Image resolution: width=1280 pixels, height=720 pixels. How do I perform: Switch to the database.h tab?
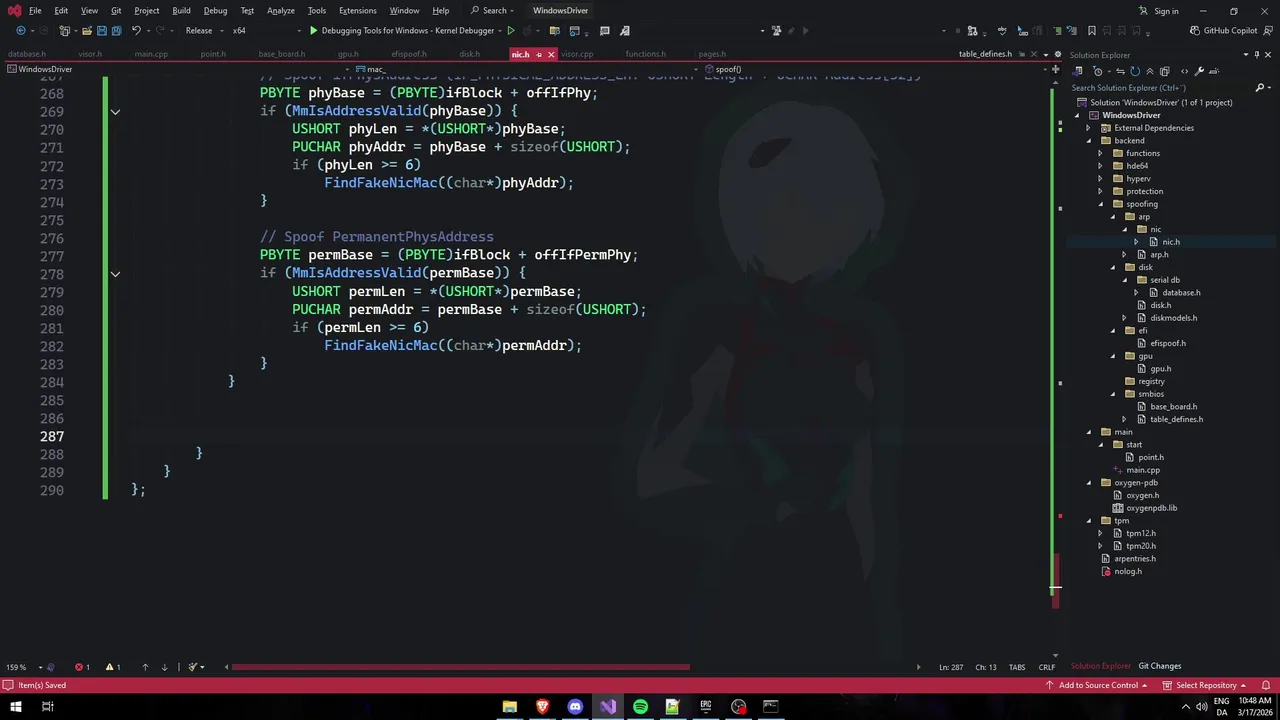27,54
